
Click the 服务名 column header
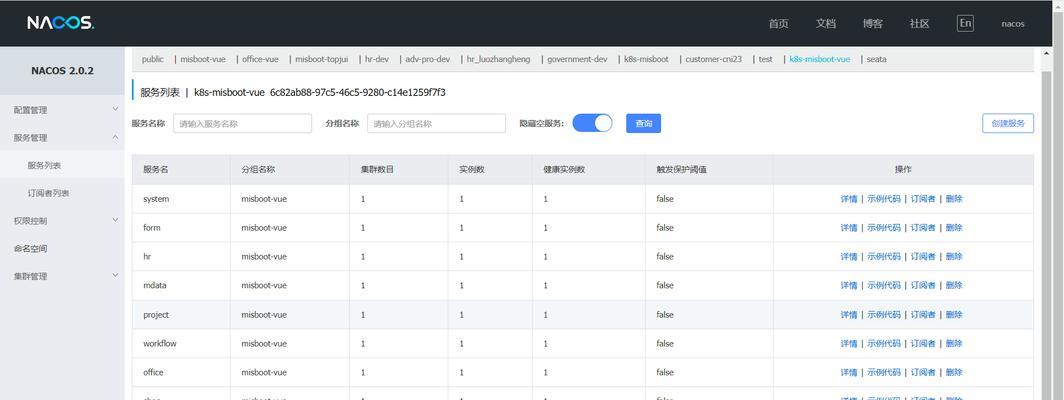[181, 169]
